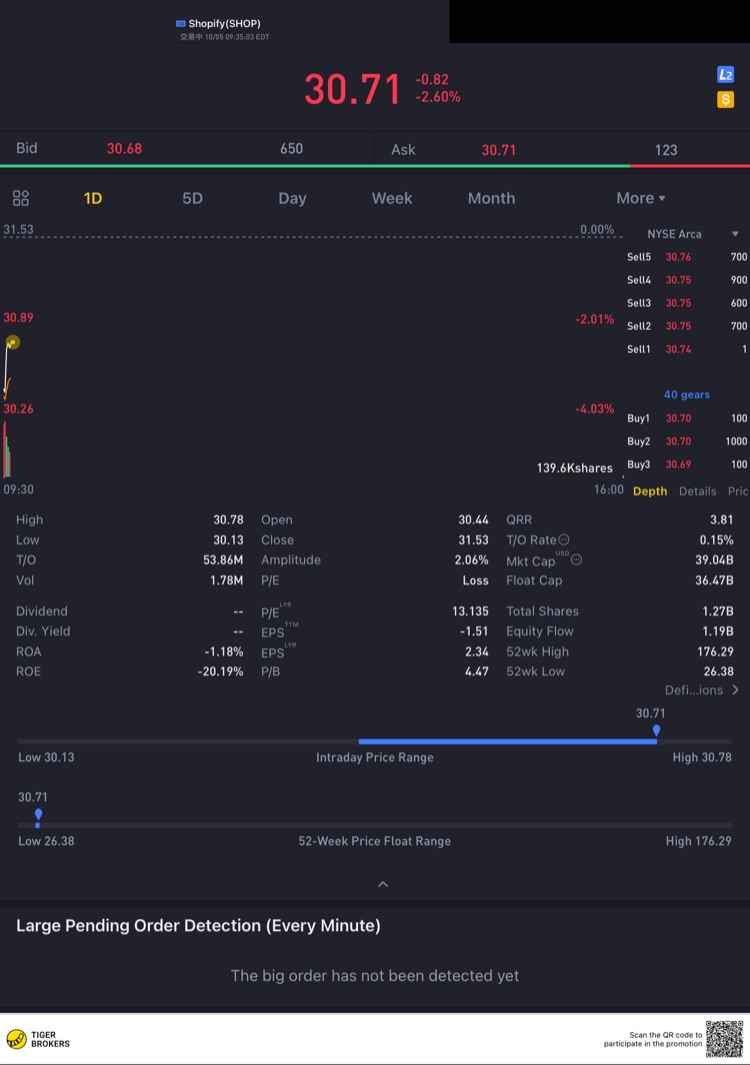Click the bid size 650
This screenshot has width=750, height=1065.
coord(291,149)
